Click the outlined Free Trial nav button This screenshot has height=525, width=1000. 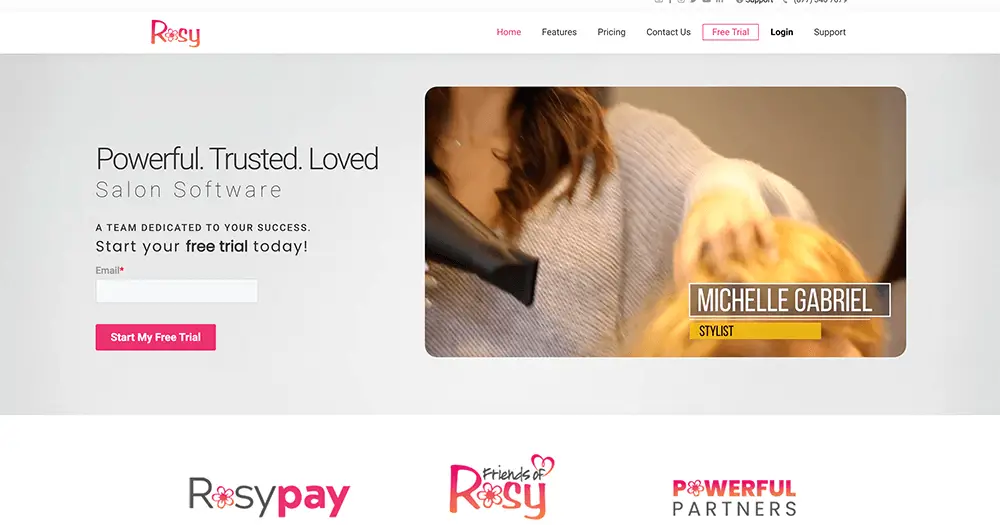point(731,32)
